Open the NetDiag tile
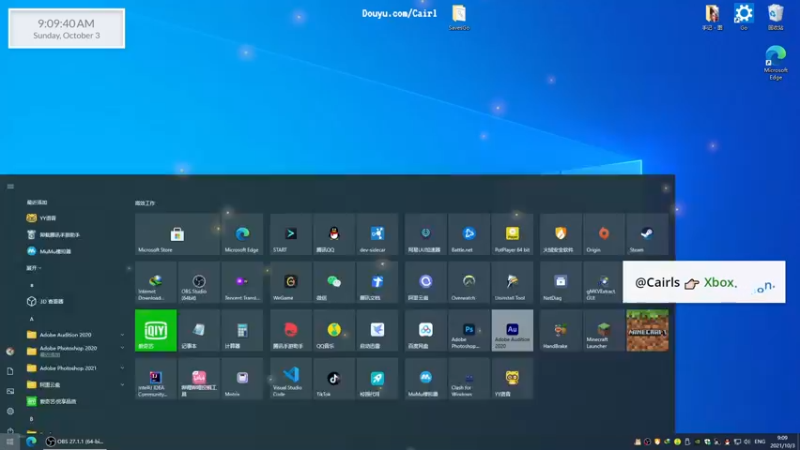The image size is (800, 450). click(x=560, y=282)
